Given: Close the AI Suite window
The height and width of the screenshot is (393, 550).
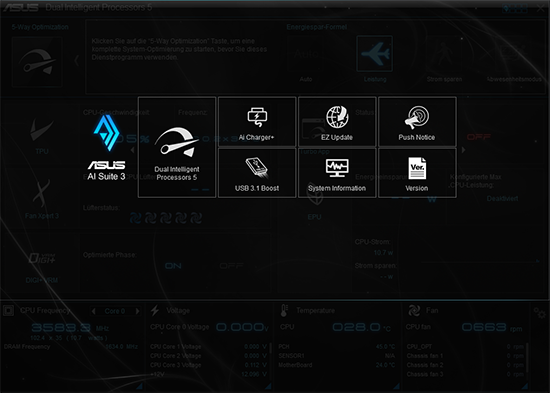Looking at the screenshot, I should (x=540, y=9).
